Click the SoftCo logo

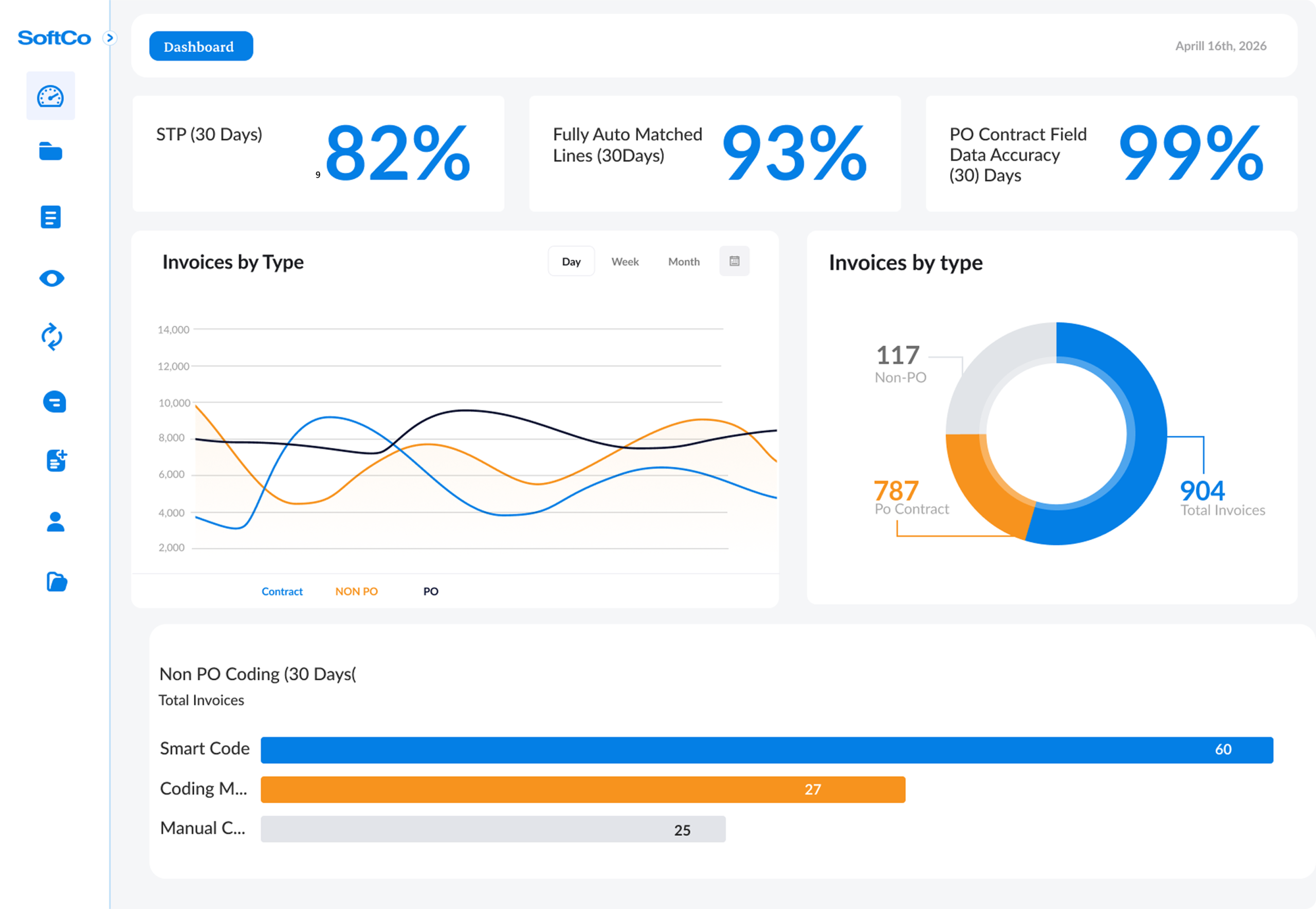point(54,38)
